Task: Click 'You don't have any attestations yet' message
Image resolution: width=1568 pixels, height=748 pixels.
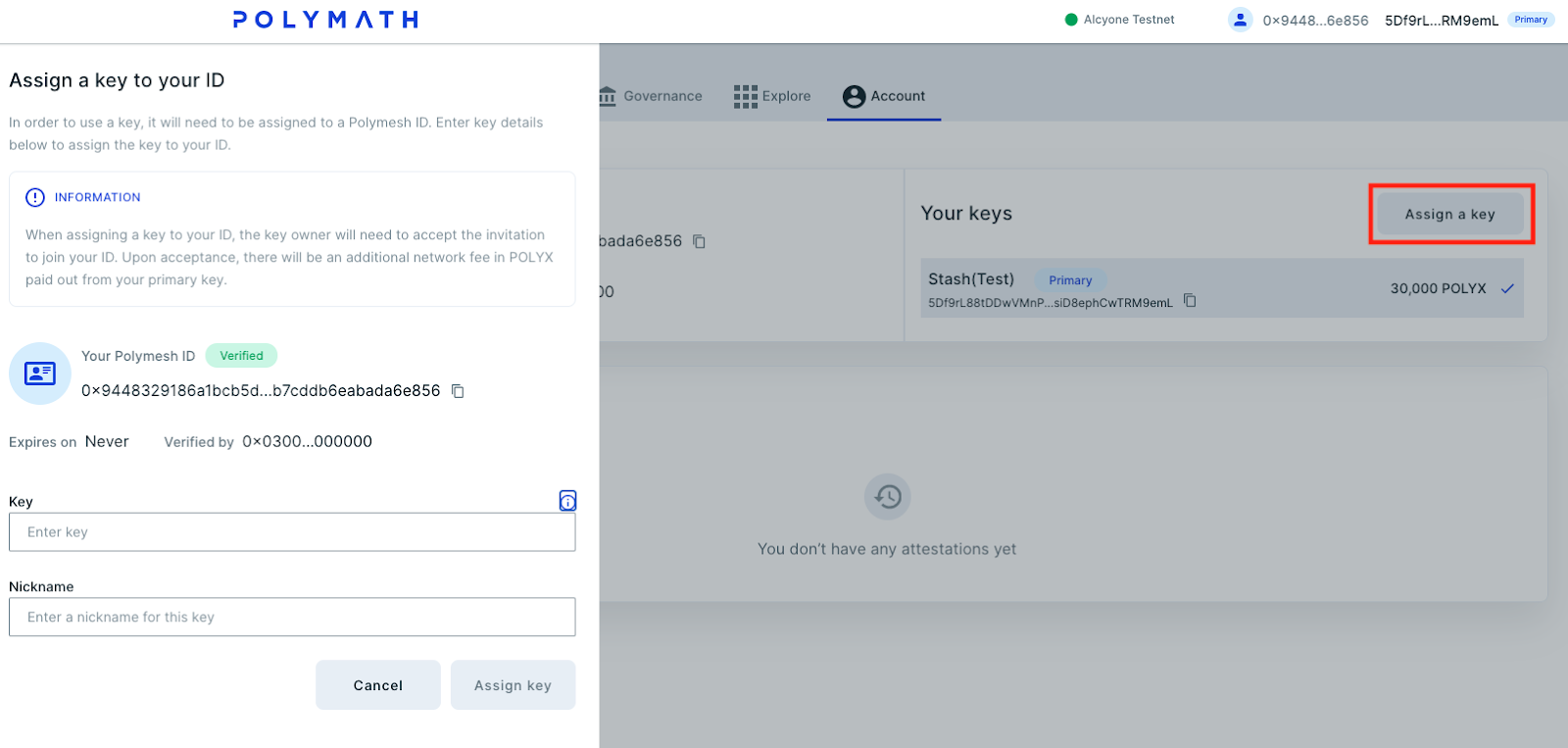Action: pyautogui.click(x=887, y=549)
